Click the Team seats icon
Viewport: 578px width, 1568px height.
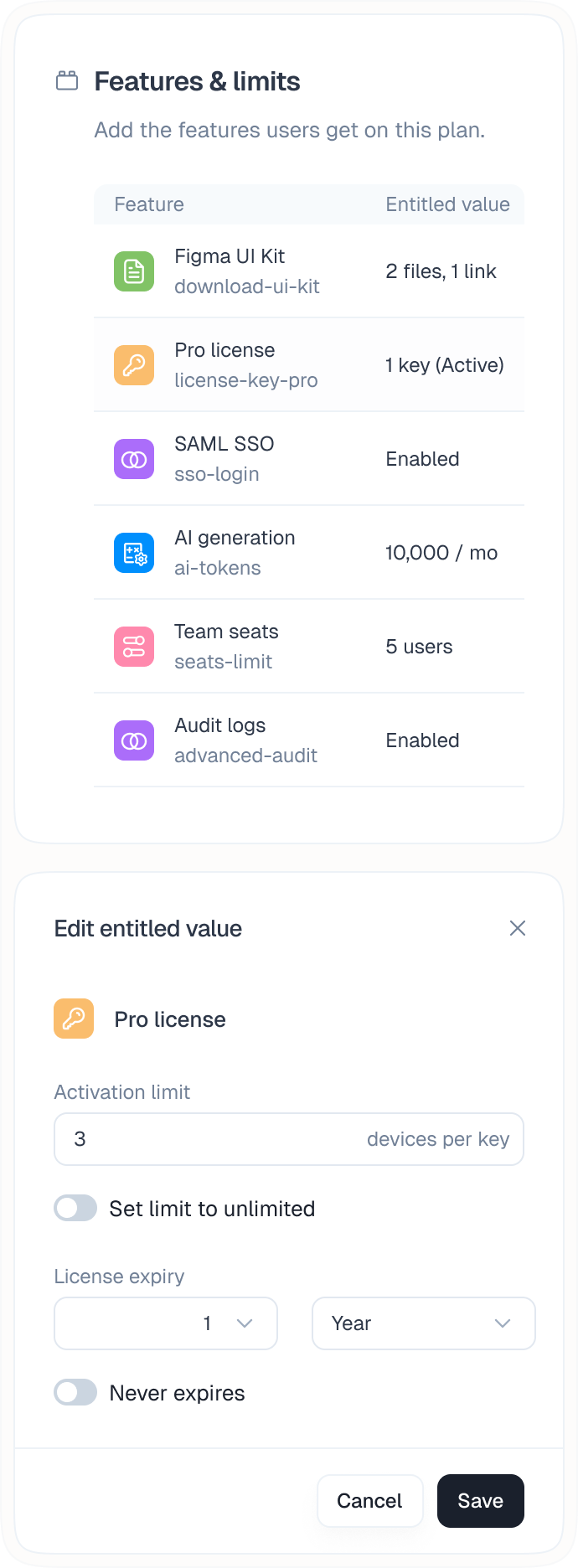coord(133,647)
